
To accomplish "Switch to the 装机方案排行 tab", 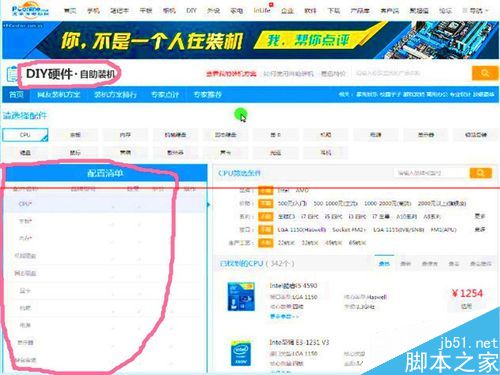I will tap(115, 95).
